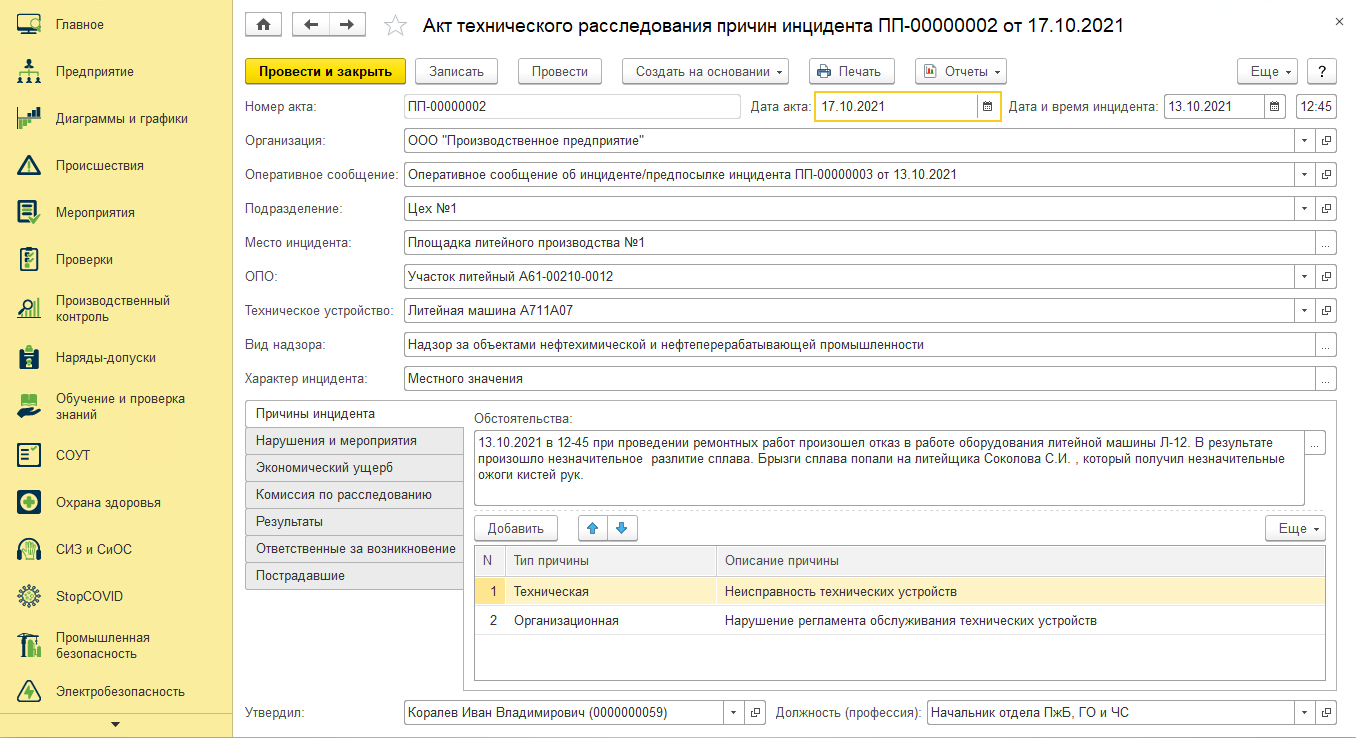This screenshot has height=738, width=1356.
Task: Click Провести и закрыть button
Action: 325,71
